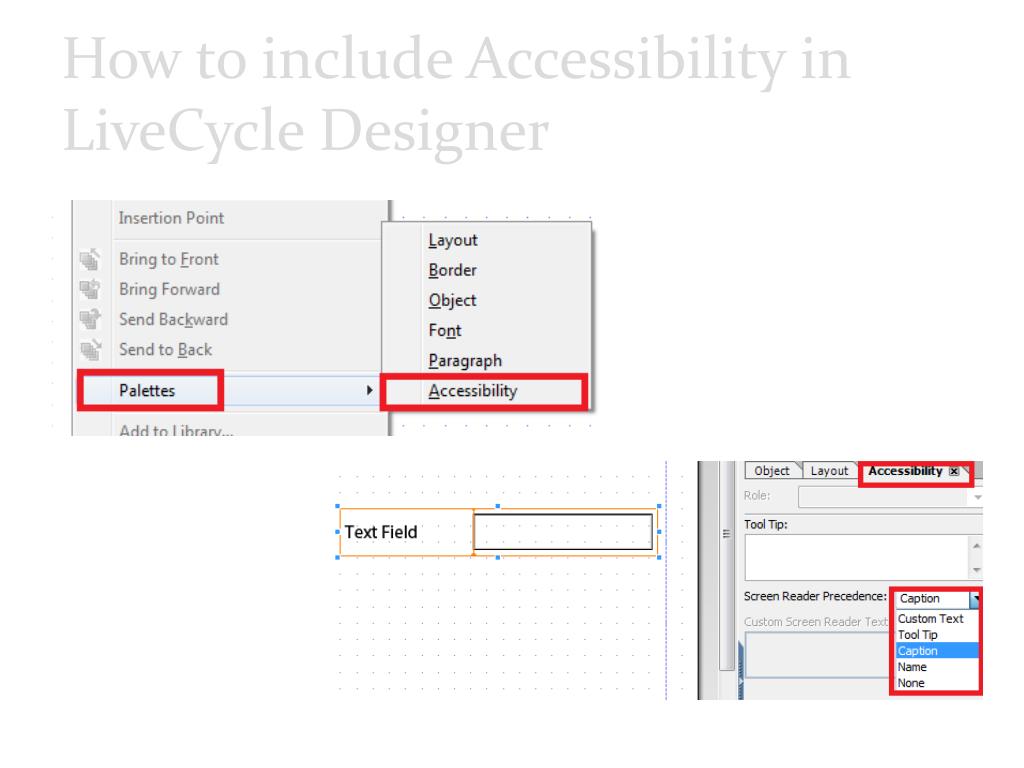1024x768 pixels.
Task: Click the Text Field caption on canvas
Action: (x=381, y=532)
